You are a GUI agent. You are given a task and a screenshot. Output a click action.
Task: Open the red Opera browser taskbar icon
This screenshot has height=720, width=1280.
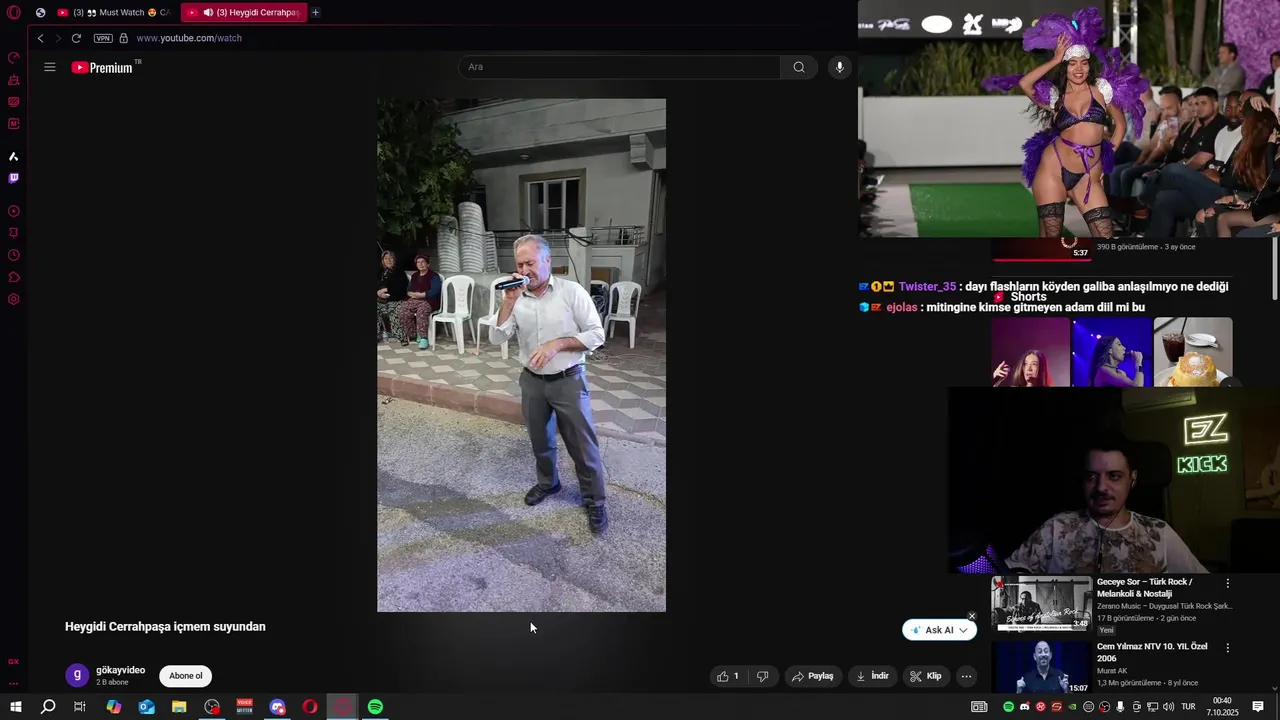click(x=310, y=707)
